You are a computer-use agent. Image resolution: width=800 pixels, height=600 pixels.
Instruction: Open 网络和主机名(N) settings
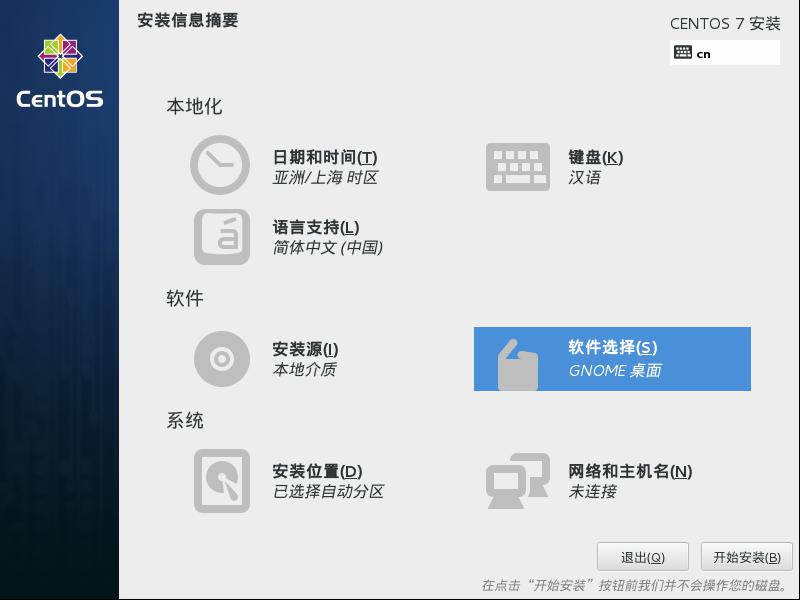click(630, 471)
